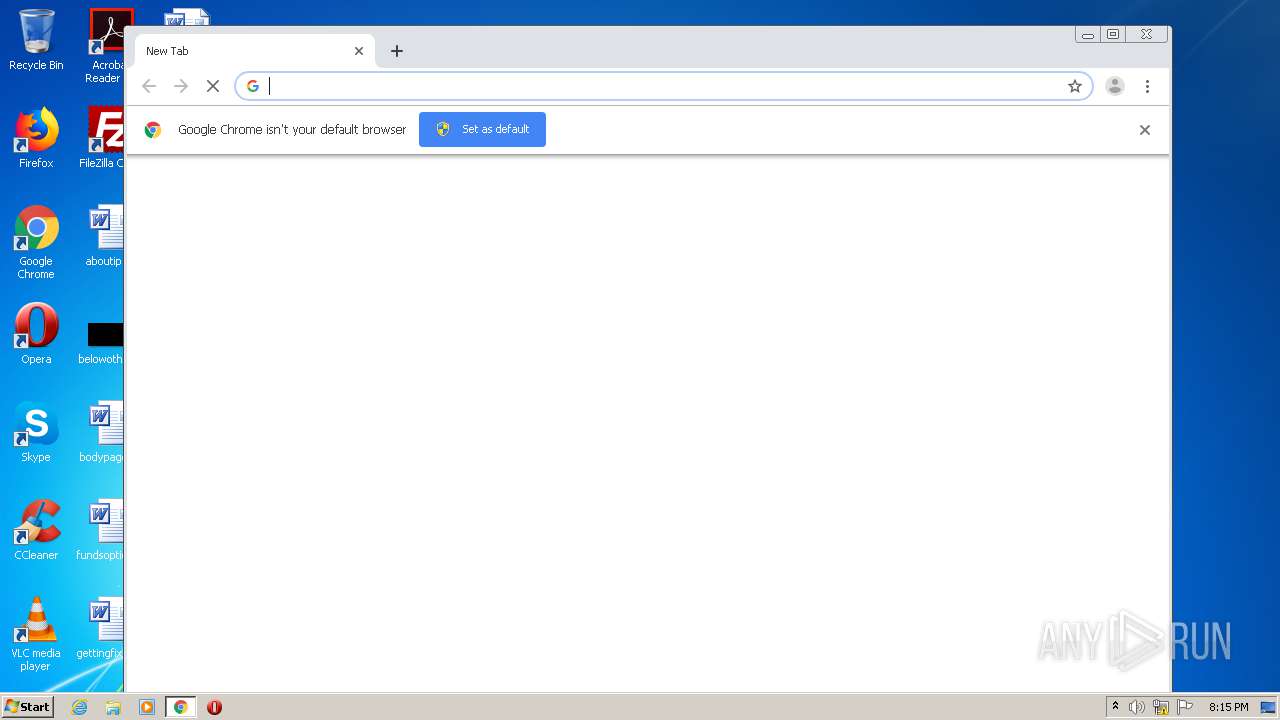The width and height of the screenshot is (1280, 720).
Task: Close the New Tab tab
Action: tap(359, 51)
